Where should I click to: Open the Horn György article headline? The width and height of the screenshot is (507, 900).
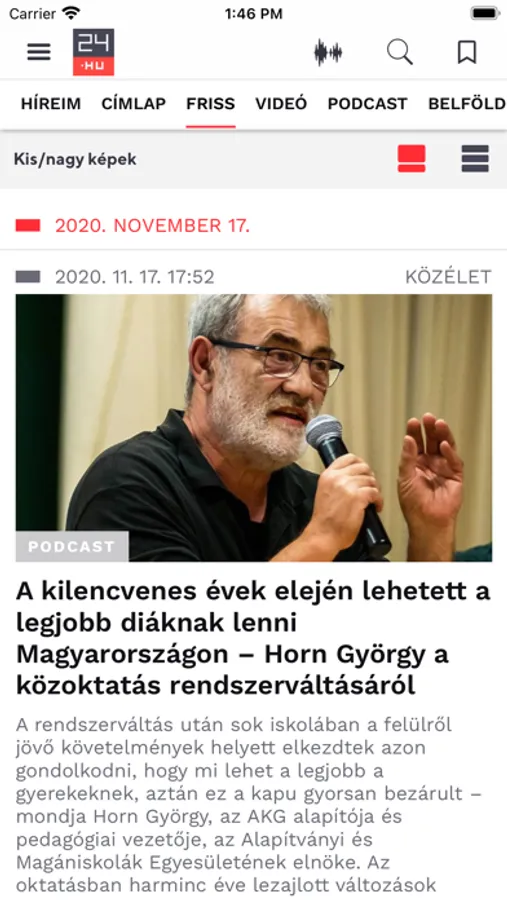[253, 638]
